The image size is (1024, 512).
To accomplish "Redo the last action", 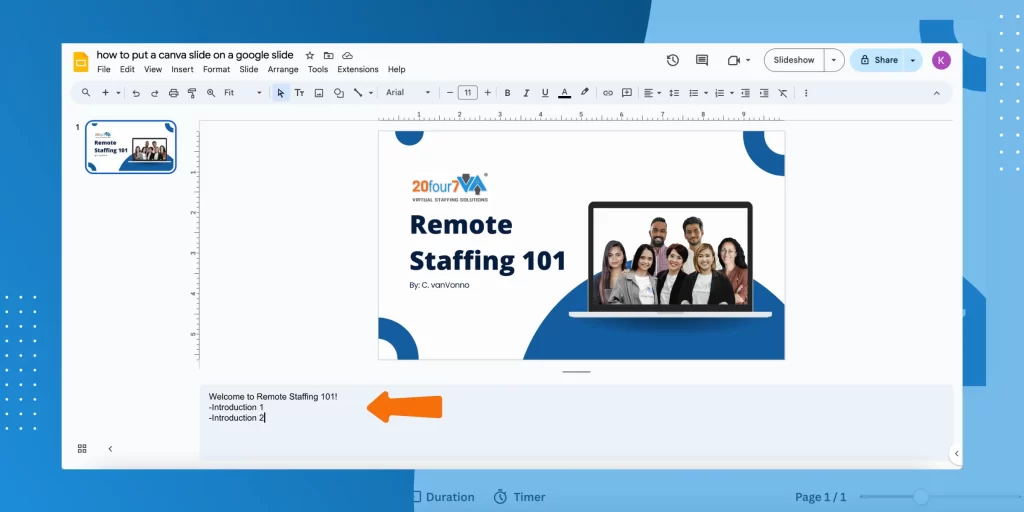I will pyautogui.click(x=155, y=93).
